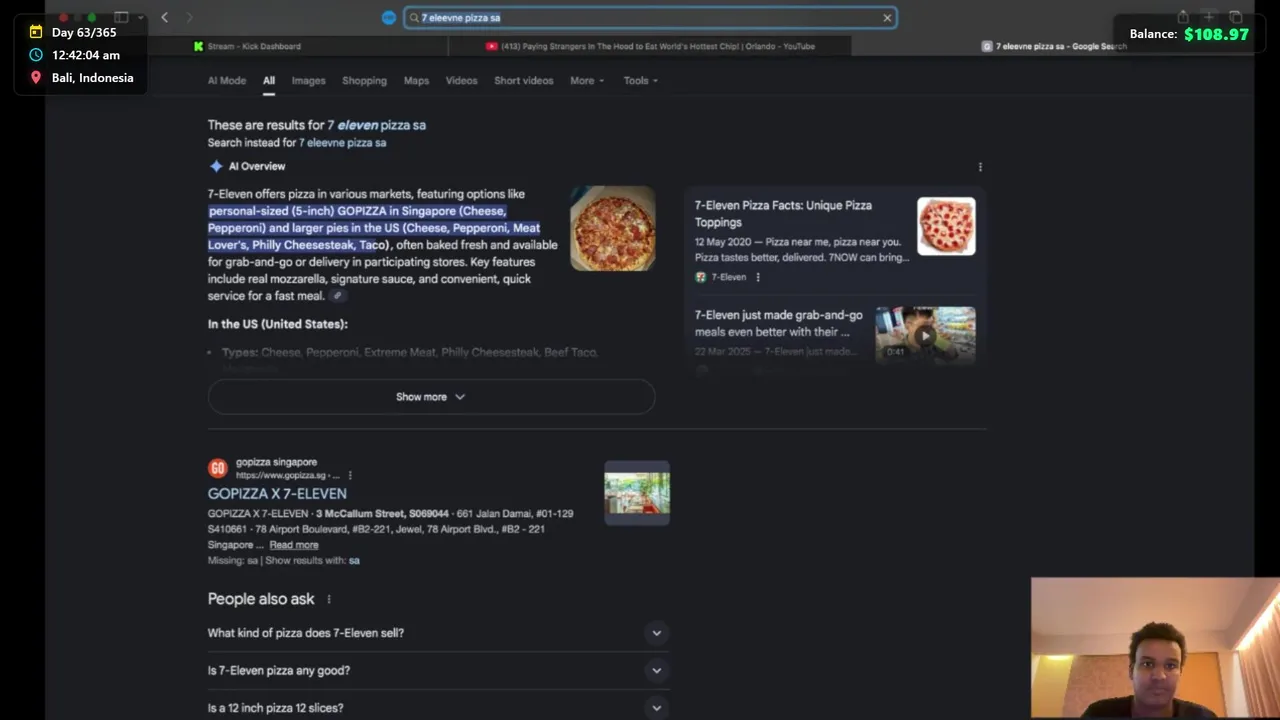Expand the More dropdown
1280x720 pixels.
pyautogui.click(x=587, y=80)
